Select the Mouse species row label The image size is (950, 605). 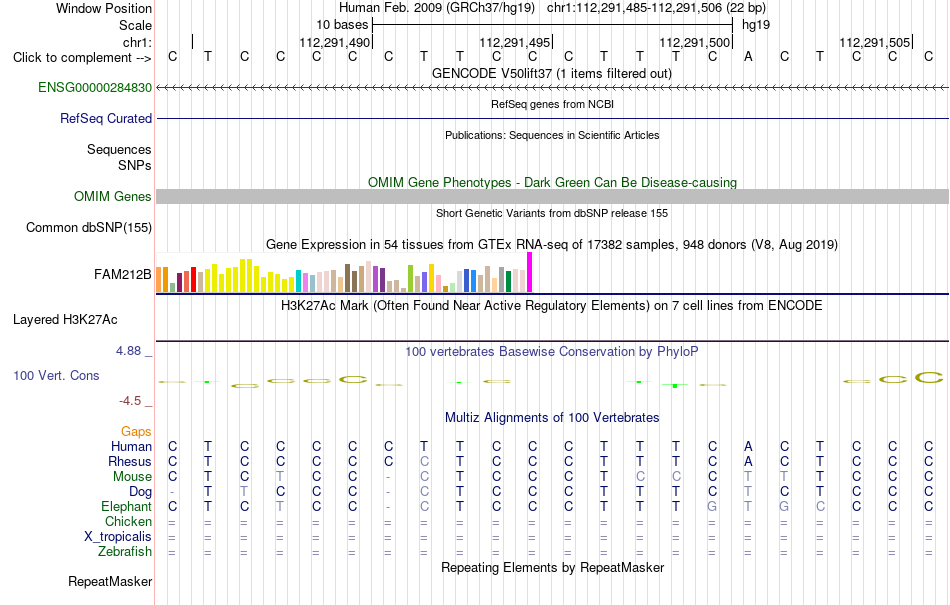pyautogui.click(x=133, y=477)
